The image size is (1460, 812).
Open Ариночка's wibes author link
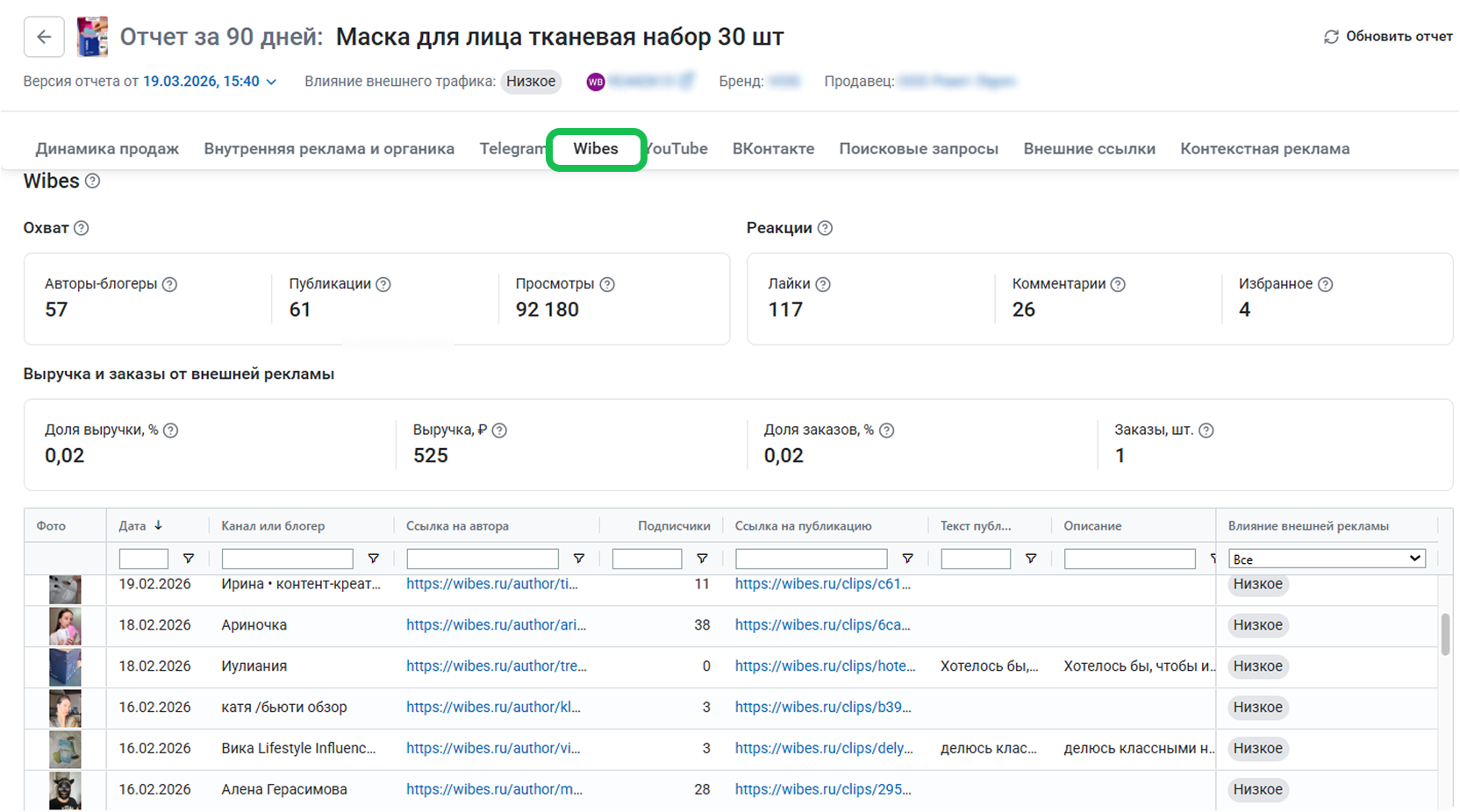click(x=496, y=625)
